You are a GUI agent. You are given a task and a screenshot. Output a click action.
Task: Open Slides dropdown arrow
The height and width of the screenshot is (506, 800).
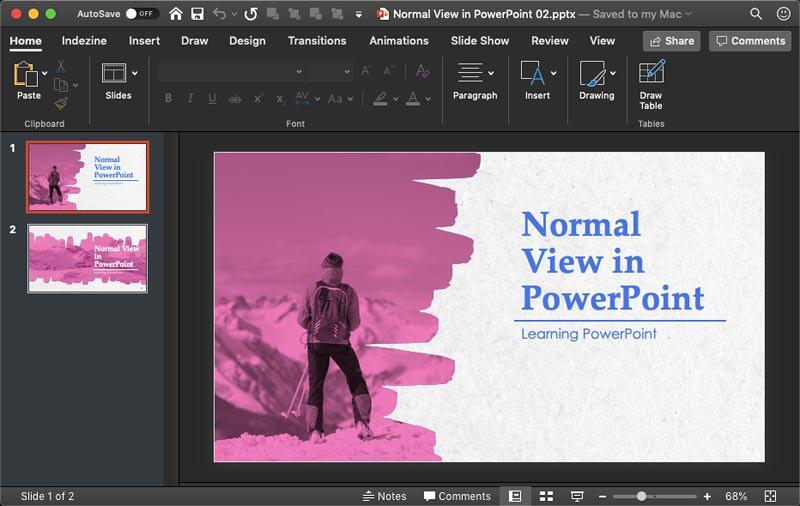(x=135, y=73)
